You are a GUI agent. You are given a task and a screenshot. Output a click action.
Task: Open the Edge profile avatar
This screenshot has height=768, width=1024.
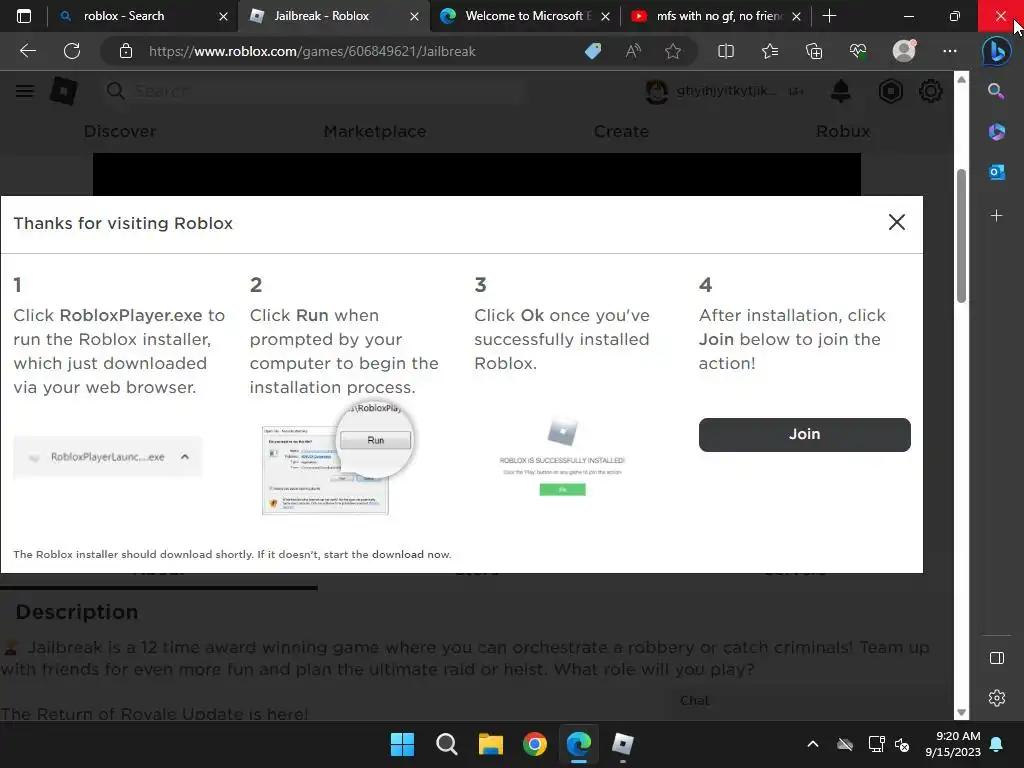904,51
